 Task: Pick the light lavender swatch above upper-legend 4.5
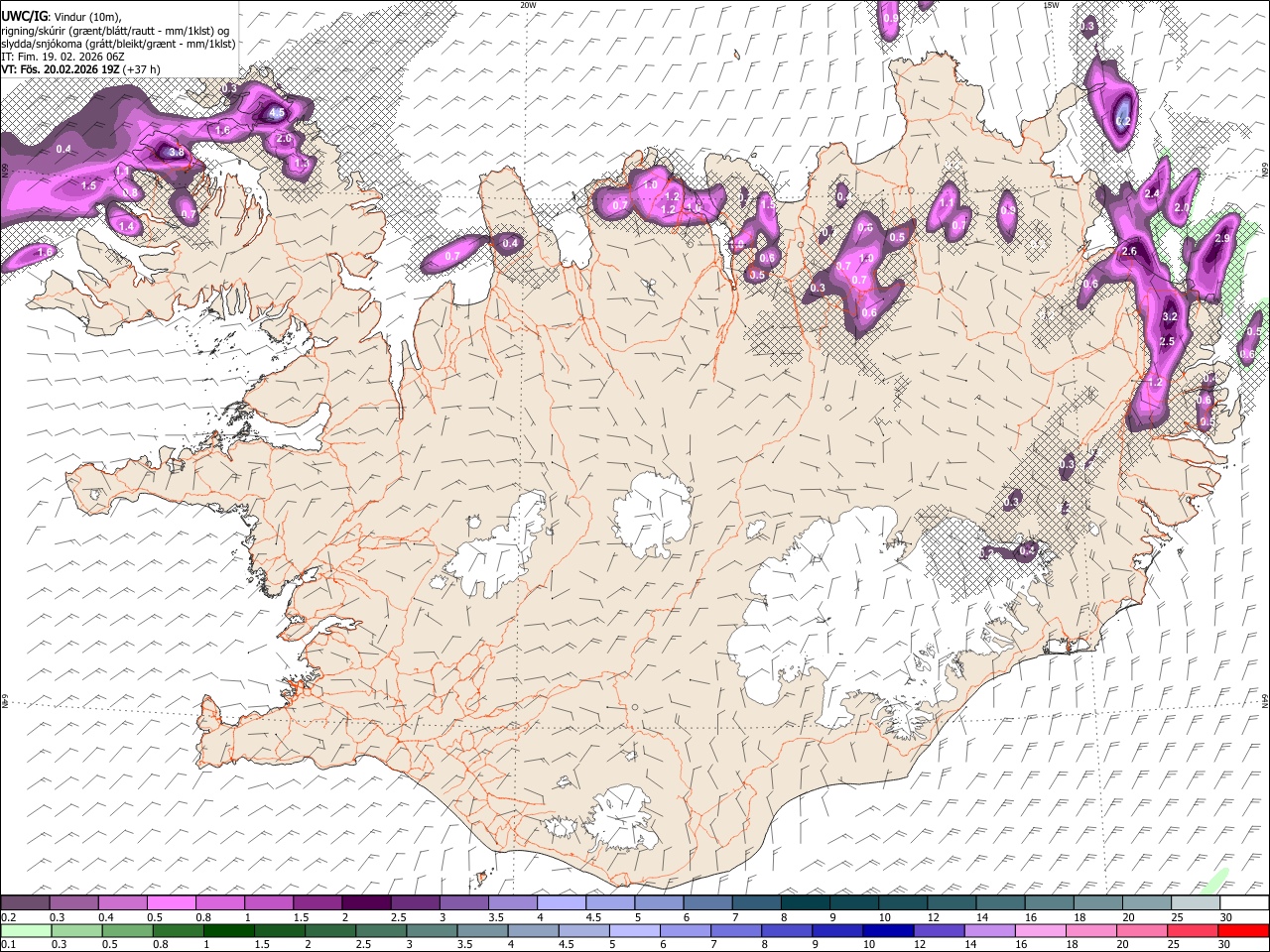coord(610,903)
